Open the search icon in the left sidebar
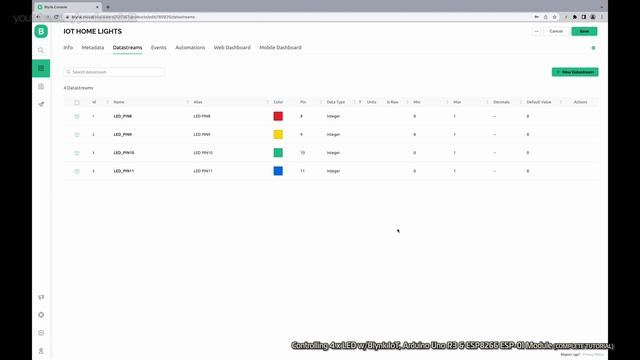640x360 pixels. [41, 50]
